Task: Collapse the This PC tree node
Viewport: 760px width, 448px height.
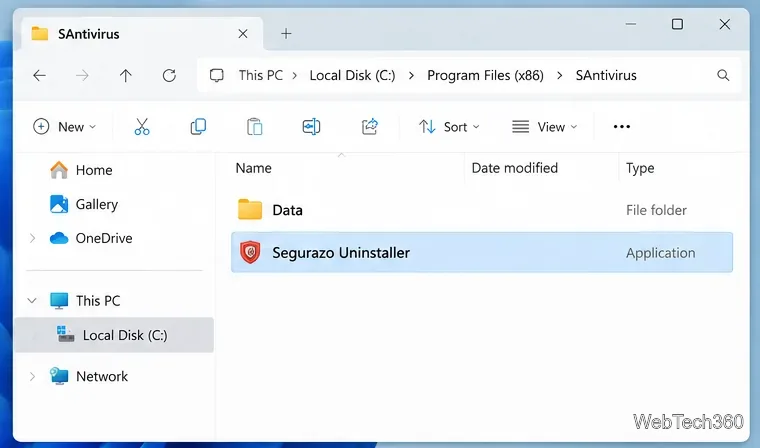Action: point(32,301)
